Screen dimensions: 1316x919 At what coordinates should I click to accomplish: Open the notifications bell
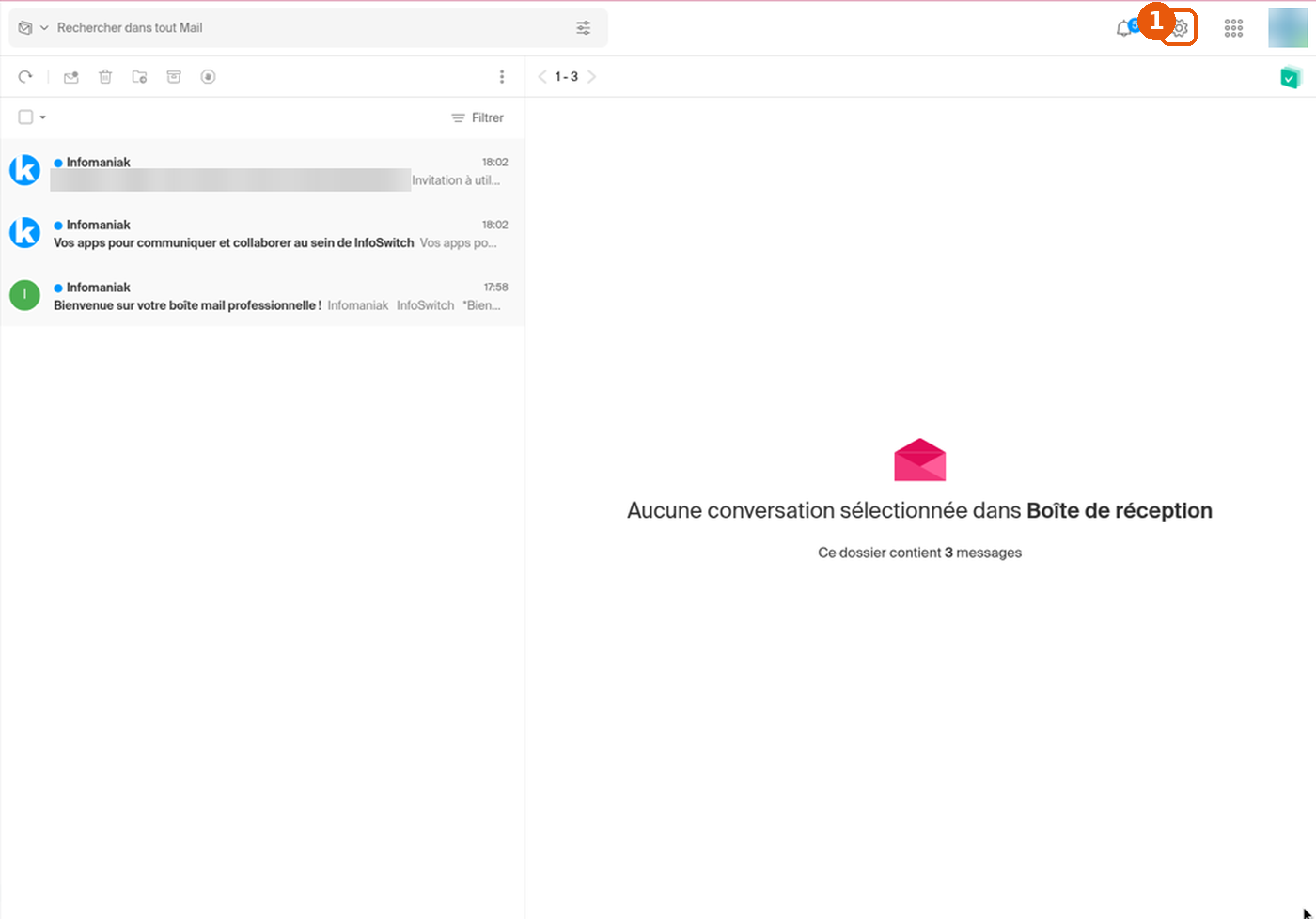1124,28
